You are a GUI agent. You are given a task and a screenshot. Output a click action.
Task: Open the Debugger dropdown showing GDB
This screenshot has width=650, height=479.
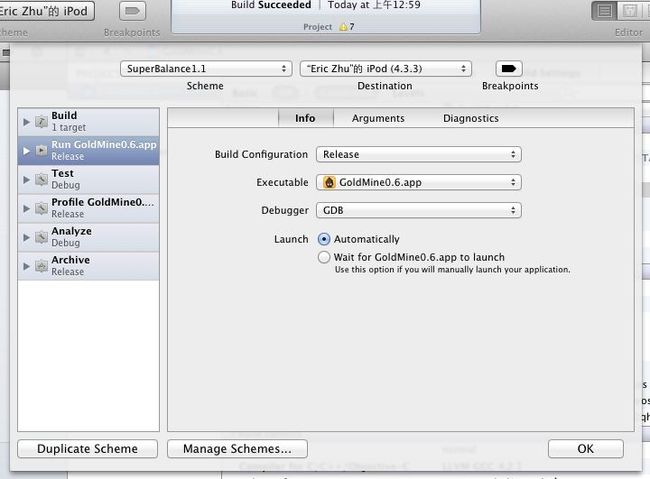pos(419,210)
